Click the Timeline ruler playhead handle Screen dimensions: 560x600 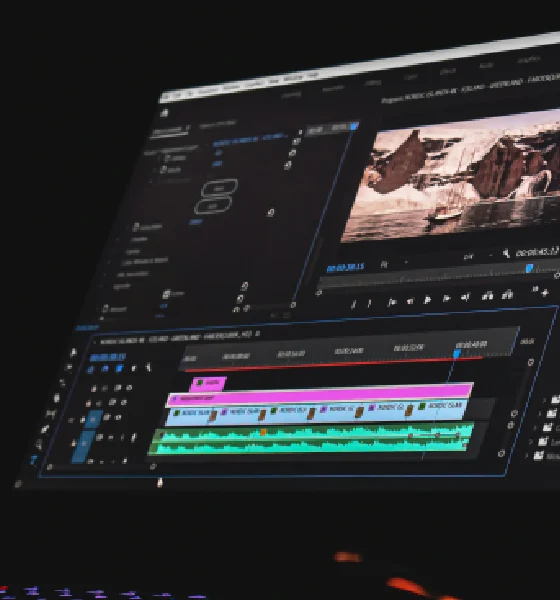pos(457,354)
